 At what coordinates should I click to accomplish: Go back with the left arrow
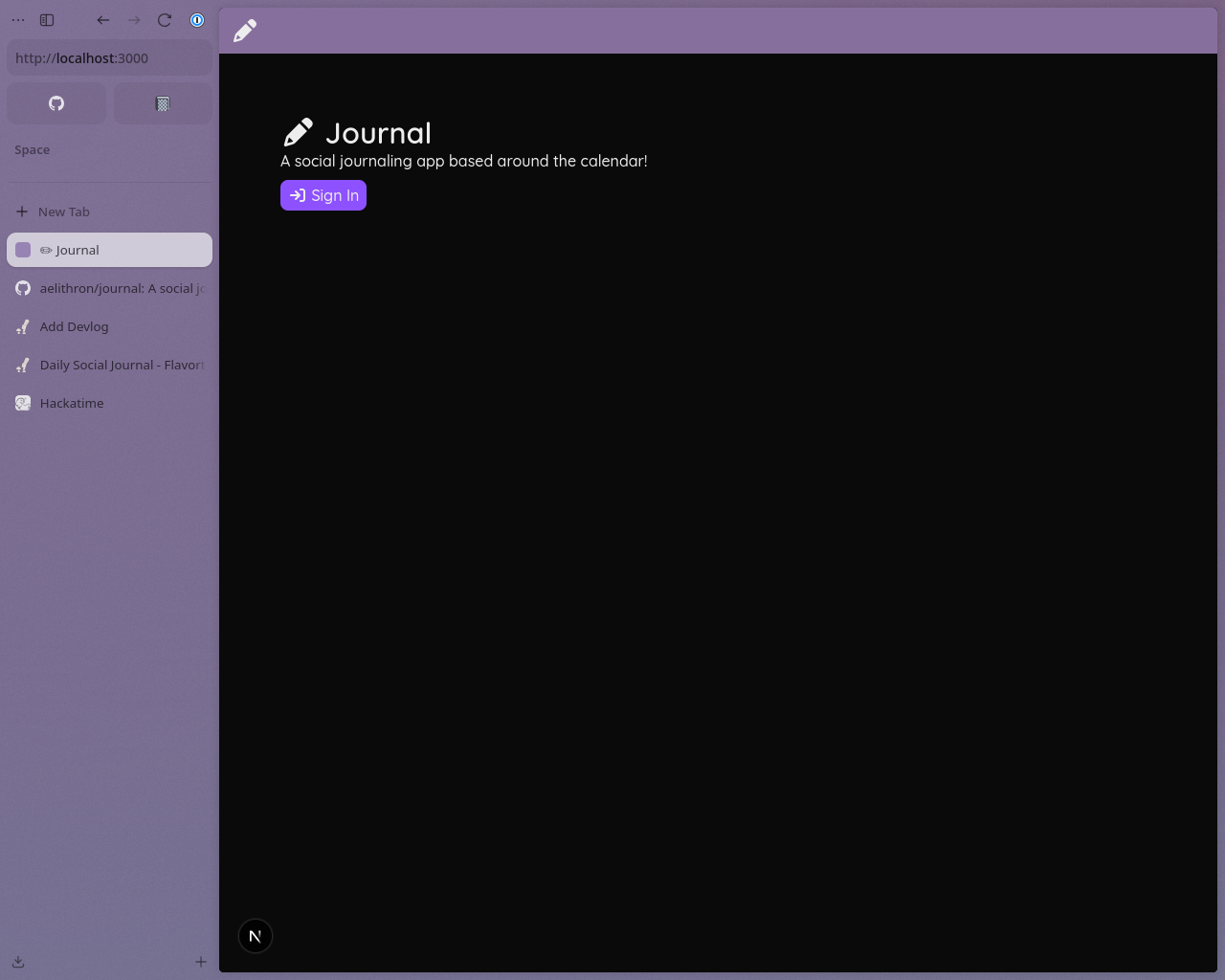click(x=103, y=20)
